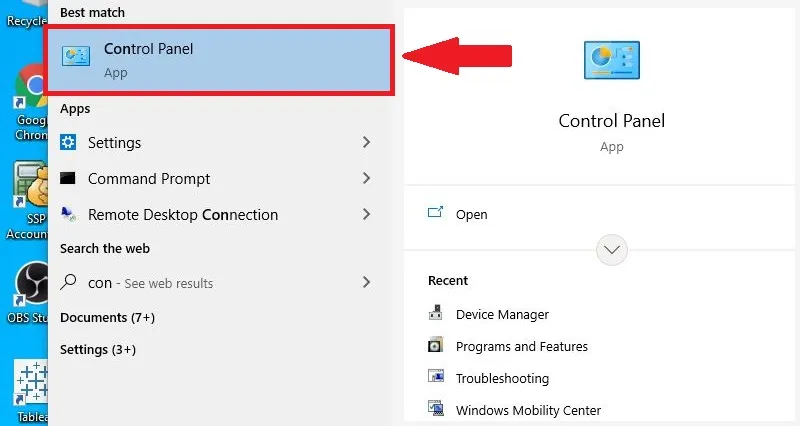Click Google Chrome desktop shortcut
This screenshot has width=800, height=426.
tap(31, 102)
